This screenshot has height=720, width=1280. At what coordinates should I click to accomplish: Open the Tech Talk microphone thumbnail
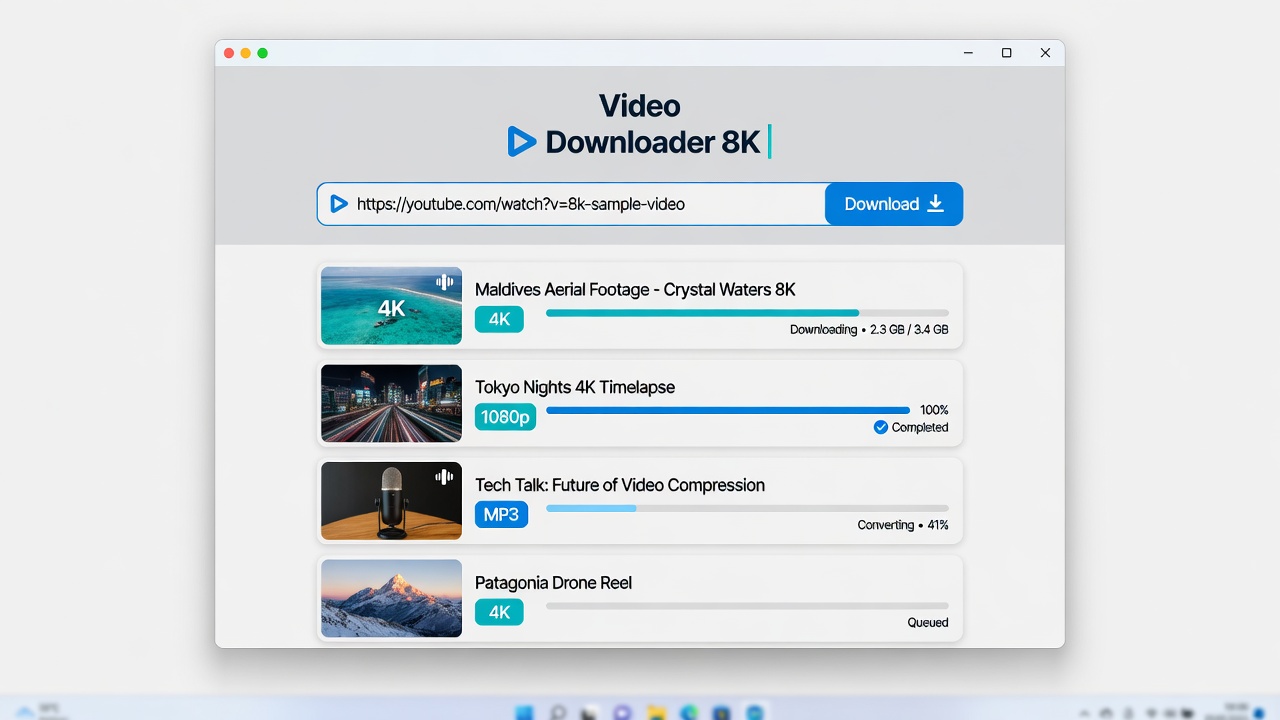(x=391, y=501)
